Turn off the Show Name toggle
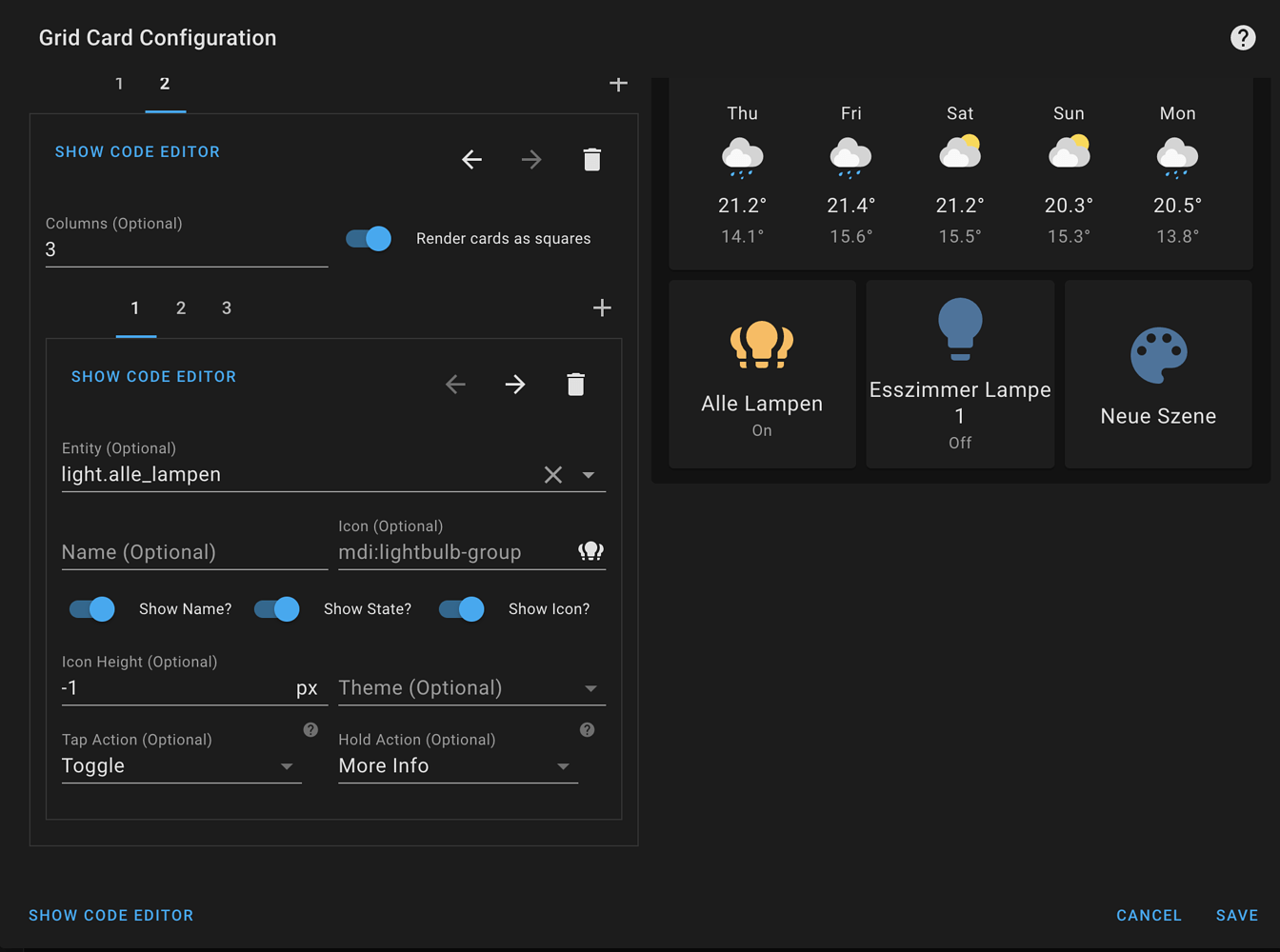 coord(90,609)
